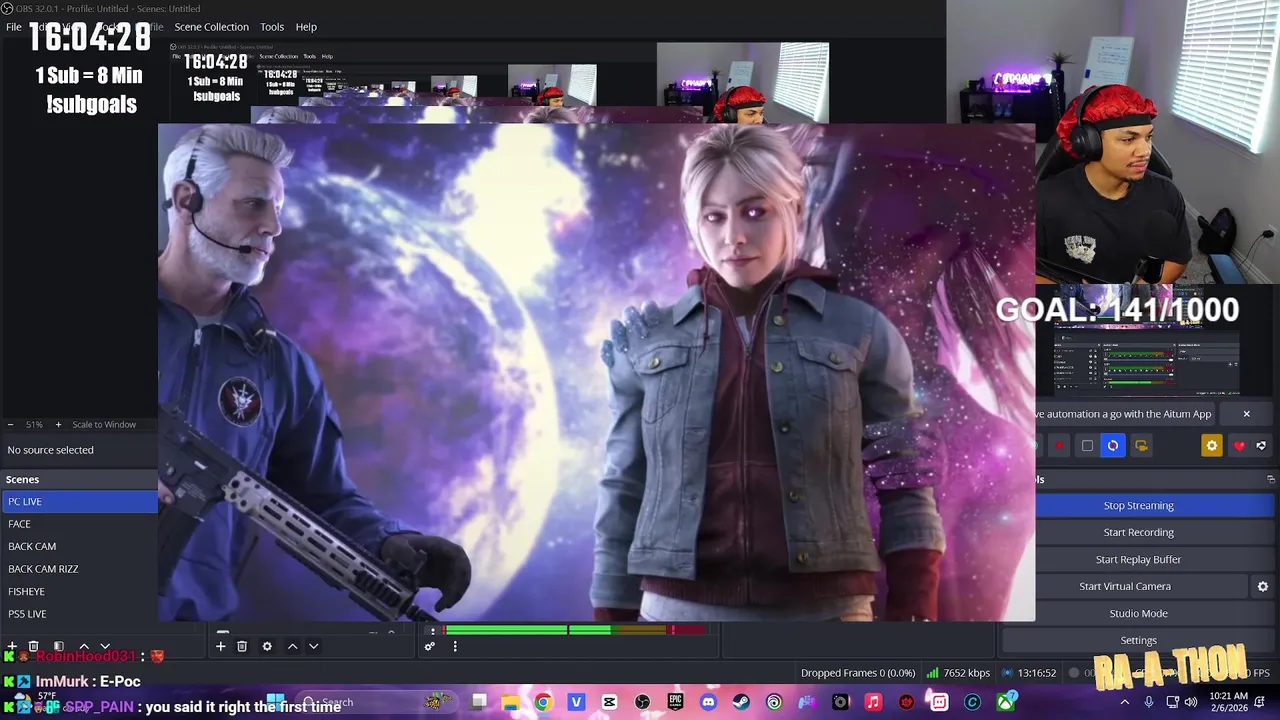Add a new source with plus icon
1280x720 pixels.
tap(220, 646)
